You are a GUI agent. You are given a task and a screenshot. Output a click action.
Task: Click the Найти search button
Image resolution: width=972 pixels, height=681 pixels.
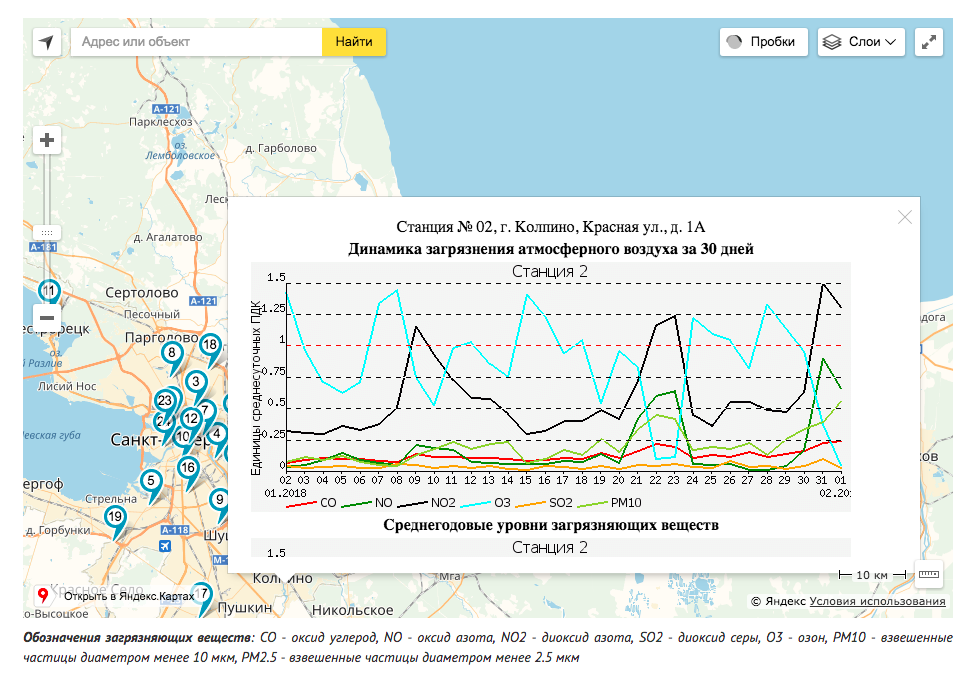click(354, 42)
